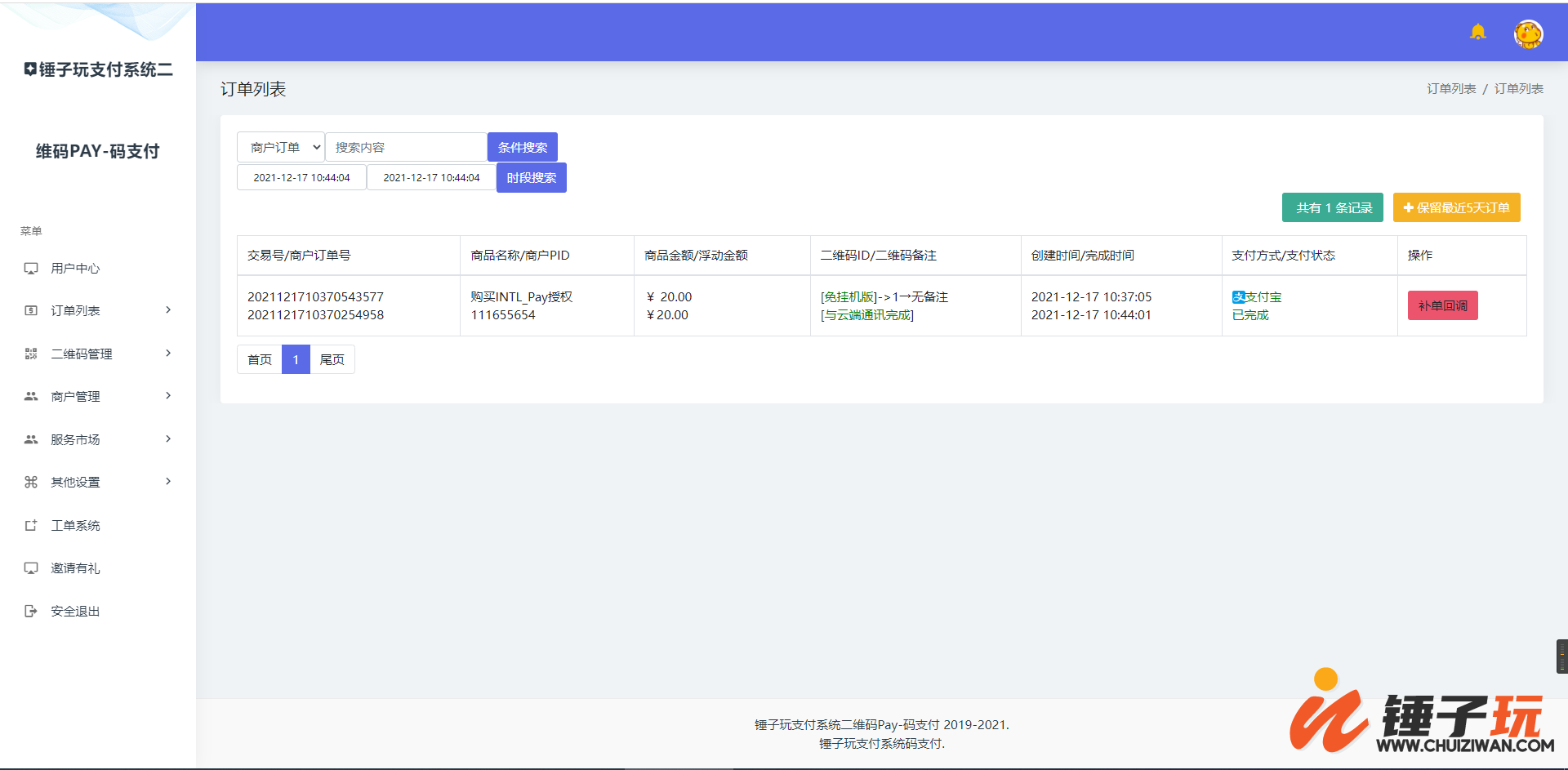Image resolution: width=1568 pixels, height=770 pixels.
Task: Open the 商户订单 search type dropdown
Action: 280,147
